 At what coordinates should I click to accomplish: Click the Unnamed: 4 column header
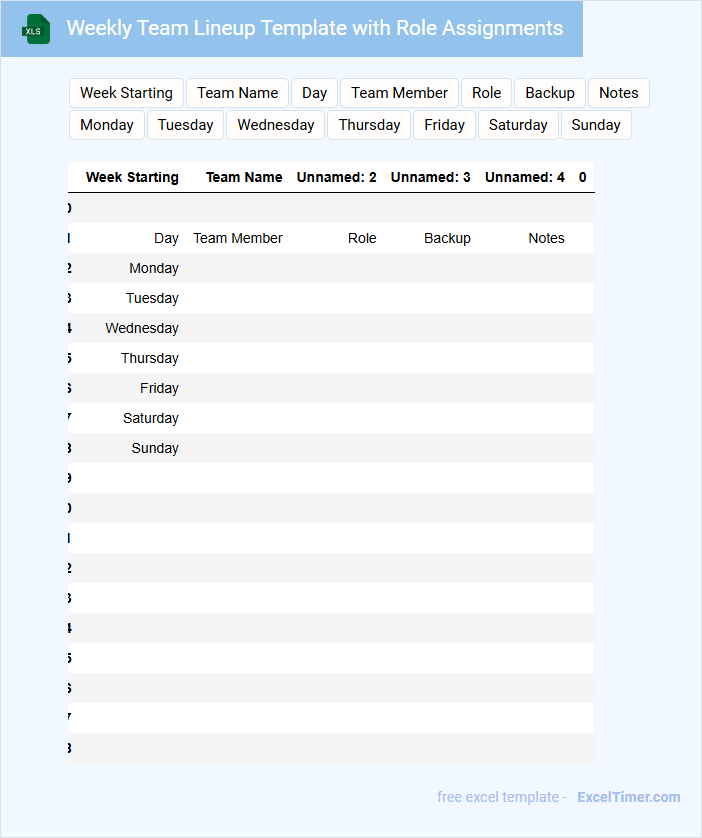(525, 177)
